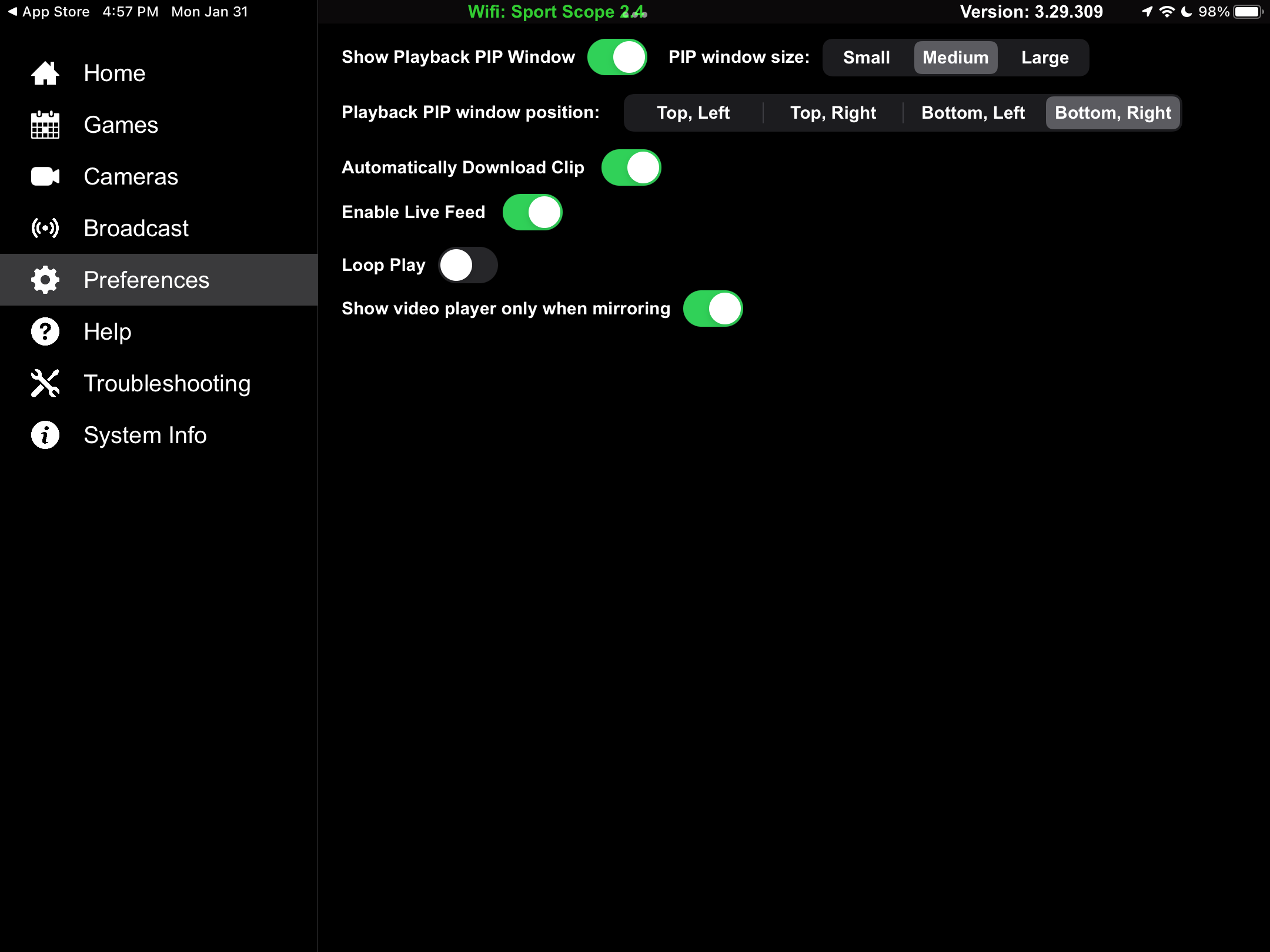
Task: Open Broadcast from the sidebar
Action: [x=159, y=228]
